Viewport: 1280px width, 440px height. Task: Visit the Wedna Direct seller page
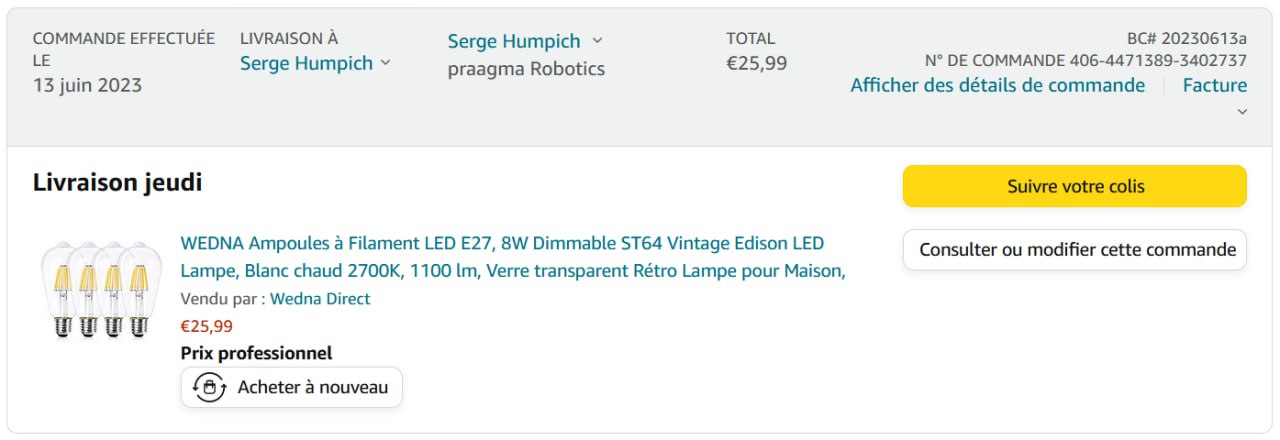click(320, 298)
